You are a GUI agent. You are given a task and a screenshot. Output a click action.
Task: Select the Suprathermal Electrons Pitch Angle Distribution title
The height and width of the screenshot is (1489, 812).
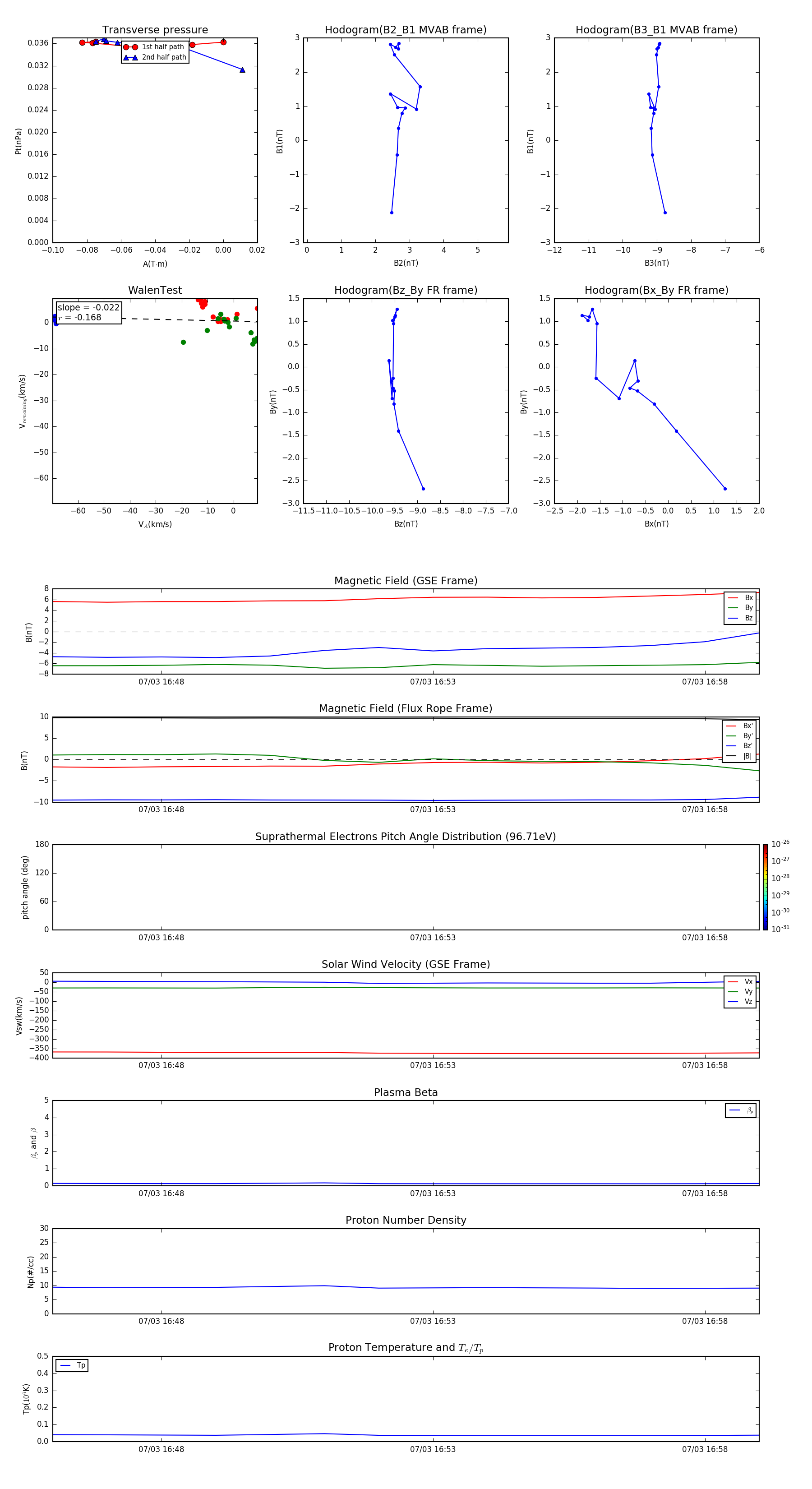coord(406,837)
